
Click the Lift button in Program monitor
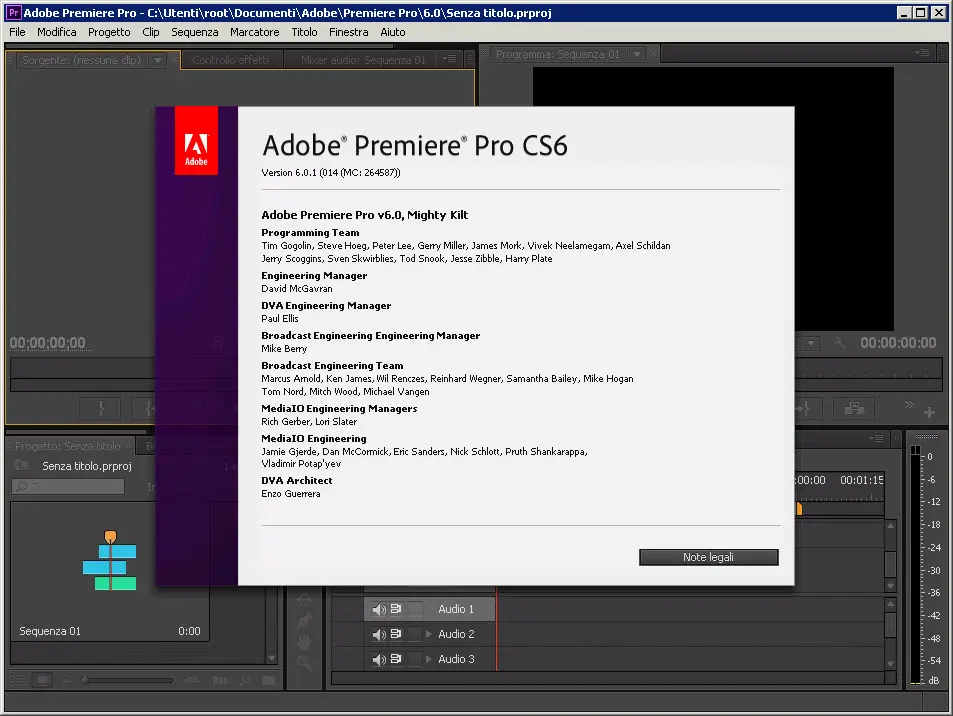coord(855,408)
